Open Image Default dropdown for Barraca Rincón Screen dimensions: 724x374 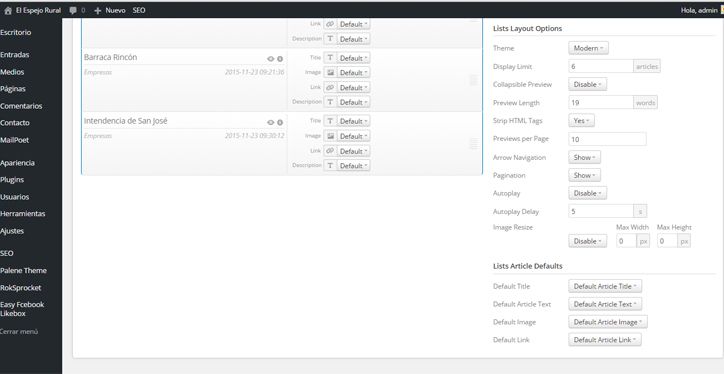(354, 72)
